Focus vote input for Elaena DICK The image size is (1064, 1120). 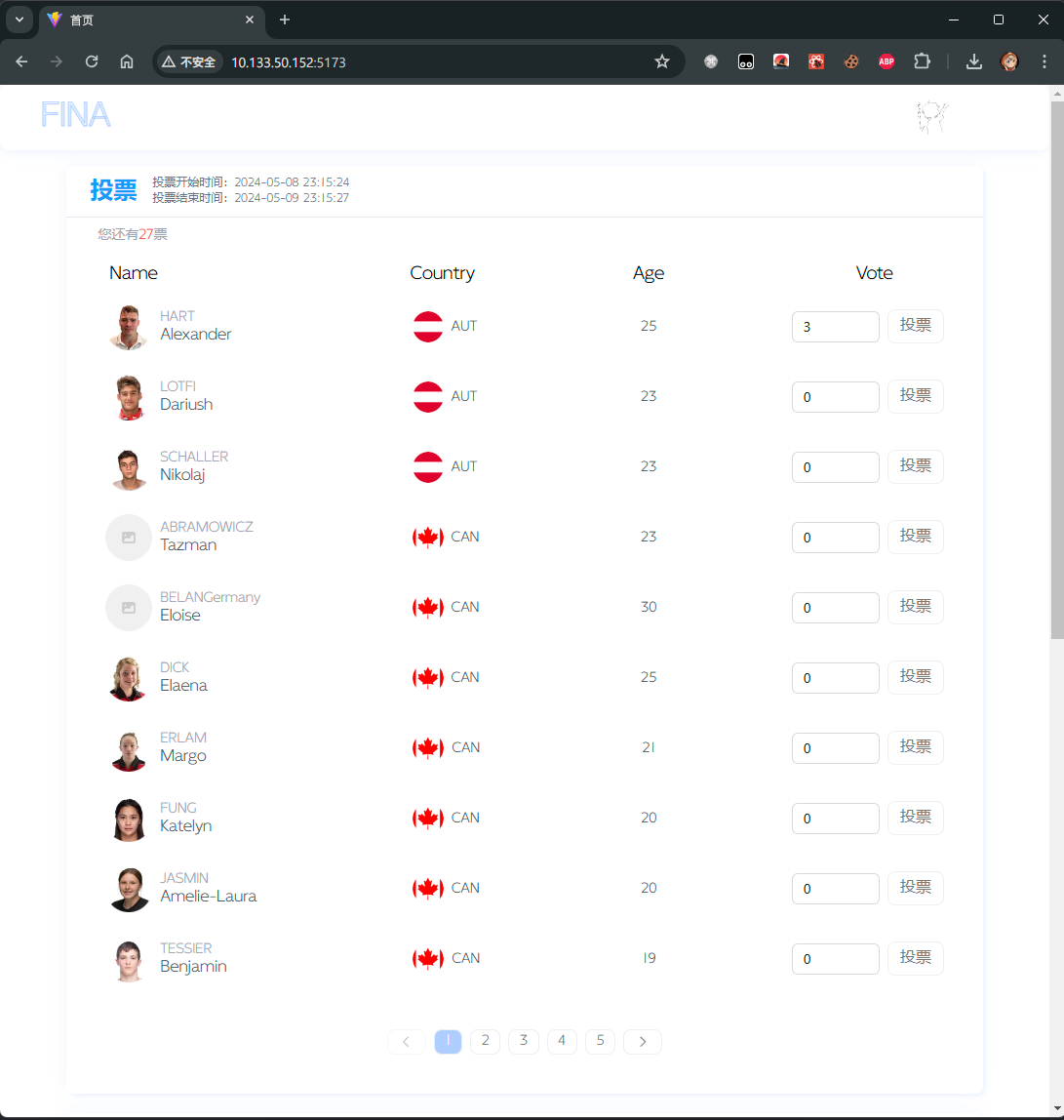835,678
